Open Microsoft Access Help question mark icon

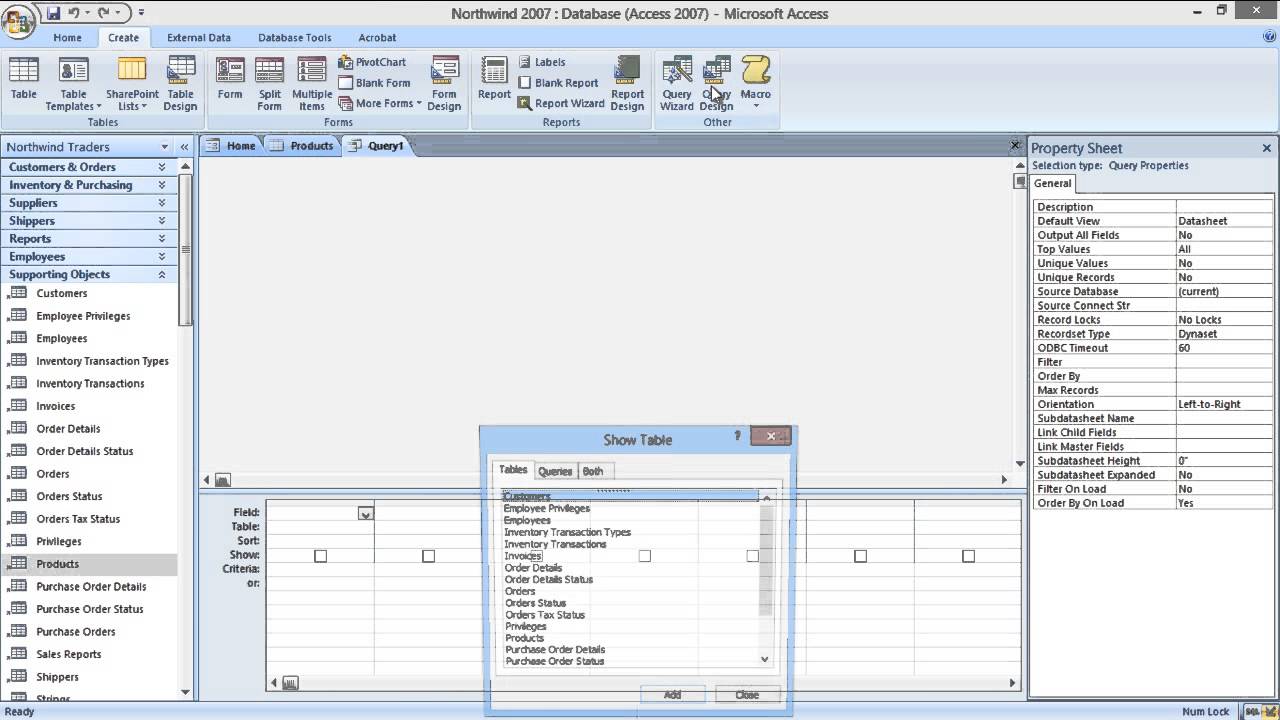click(x=1269, y=37)
